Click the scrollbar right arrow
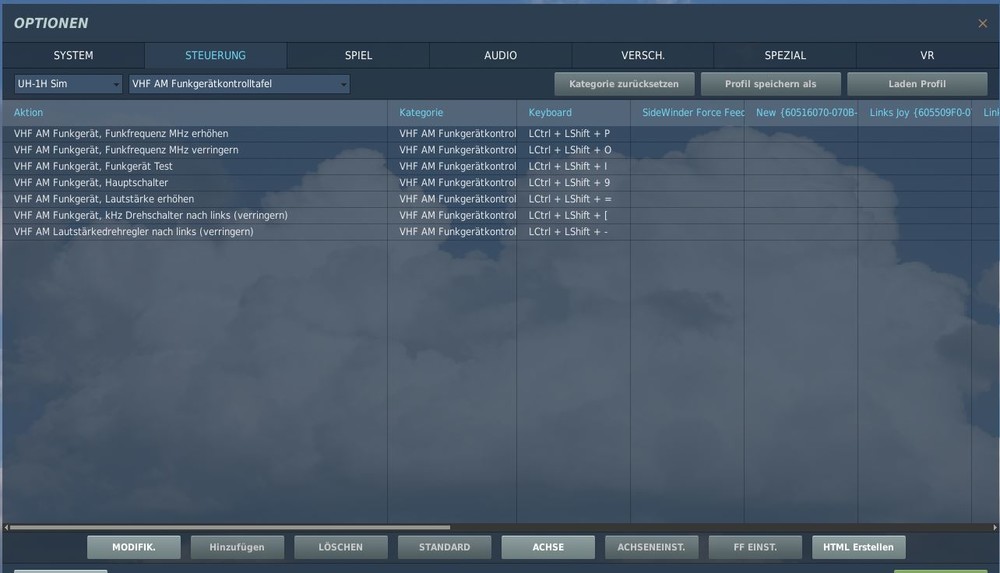1000x573 pixels. tap(994, 528)
